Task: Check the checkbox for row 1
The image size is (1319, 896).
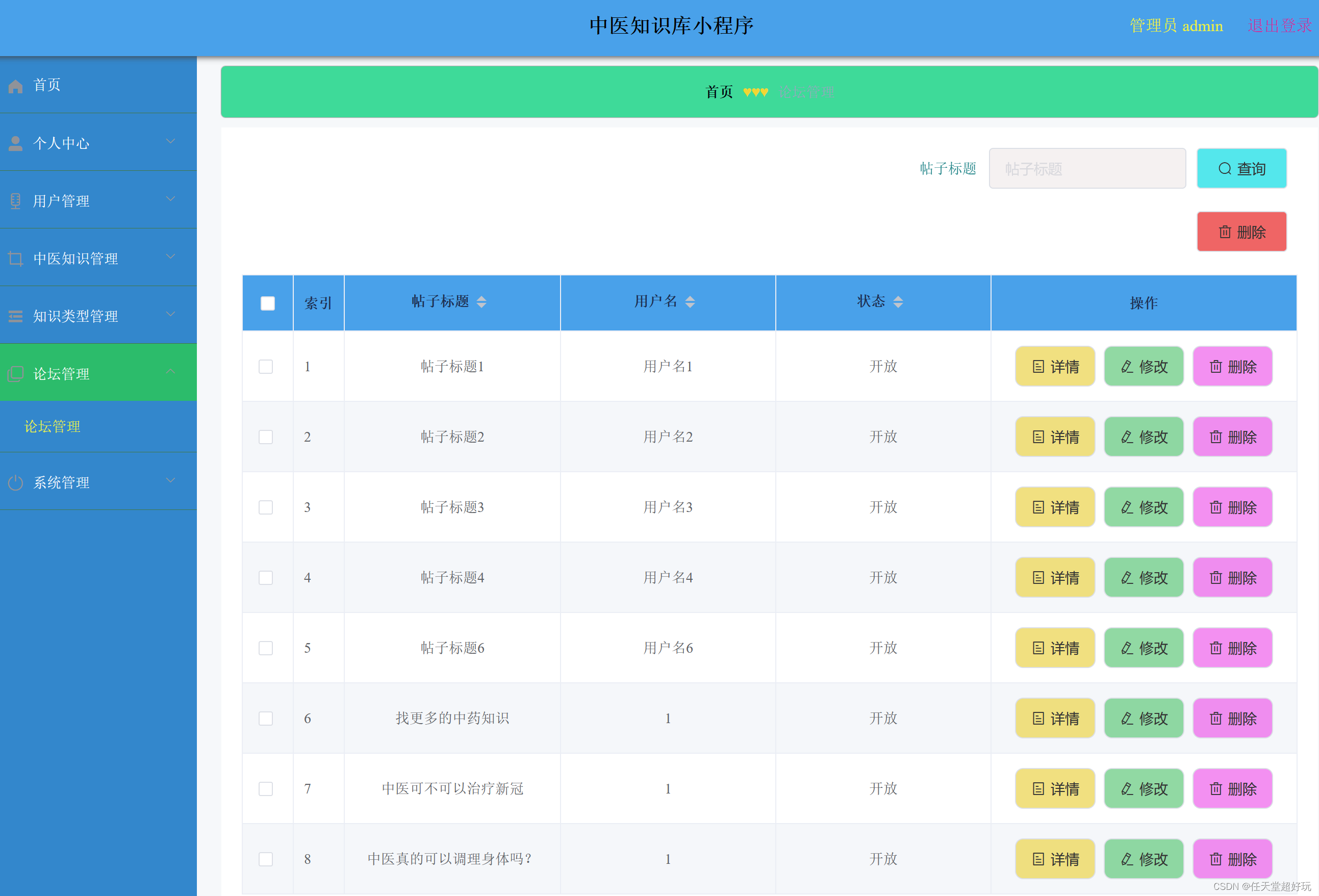Action: 266,367
